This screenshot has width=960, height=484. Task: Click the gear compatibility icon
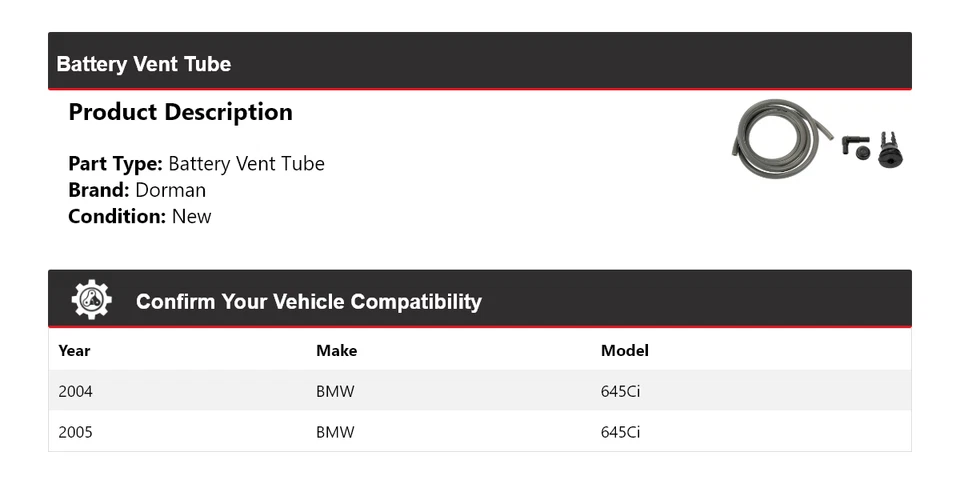[x=91, y=300]
